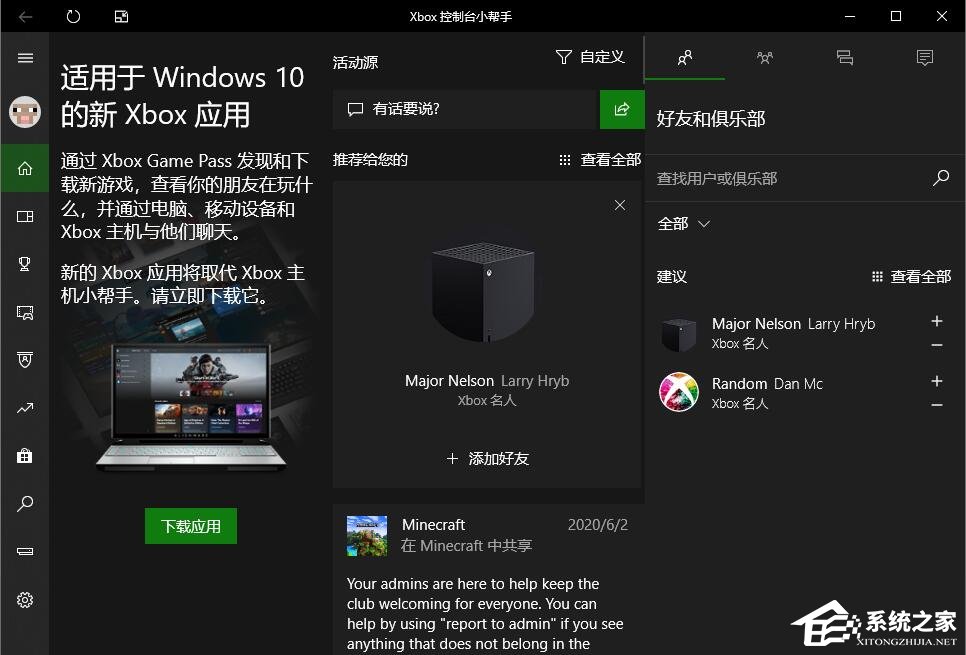Click the 有话要说? post field
This screenshot has height=655, width=966.
(x=466, y=110)
